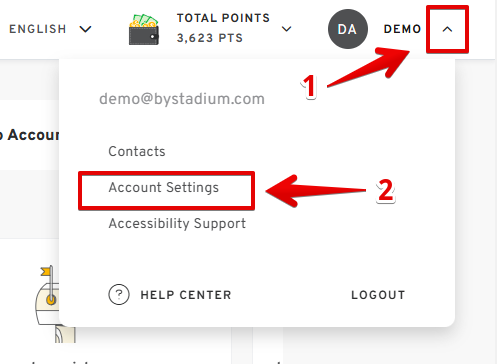Select Account Settings menu item
This screenshot has width=497, height=364.
[x=164, y=187]
